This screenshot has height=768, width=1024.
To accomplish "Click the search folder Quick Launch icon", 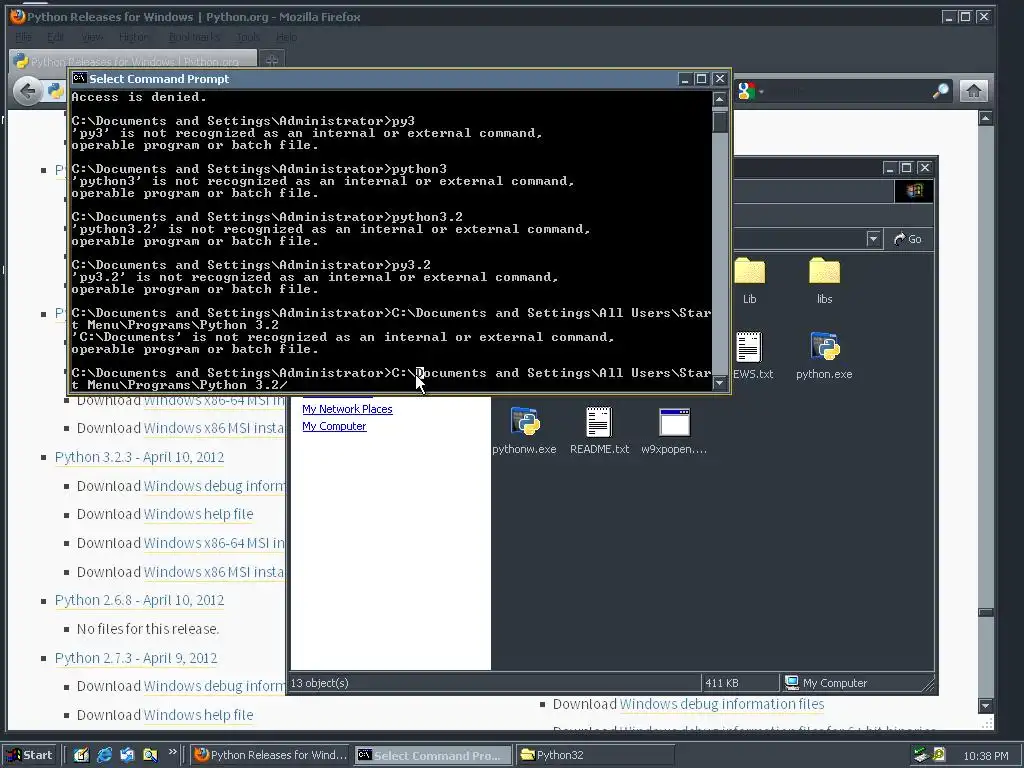I will tap(150, 755).
